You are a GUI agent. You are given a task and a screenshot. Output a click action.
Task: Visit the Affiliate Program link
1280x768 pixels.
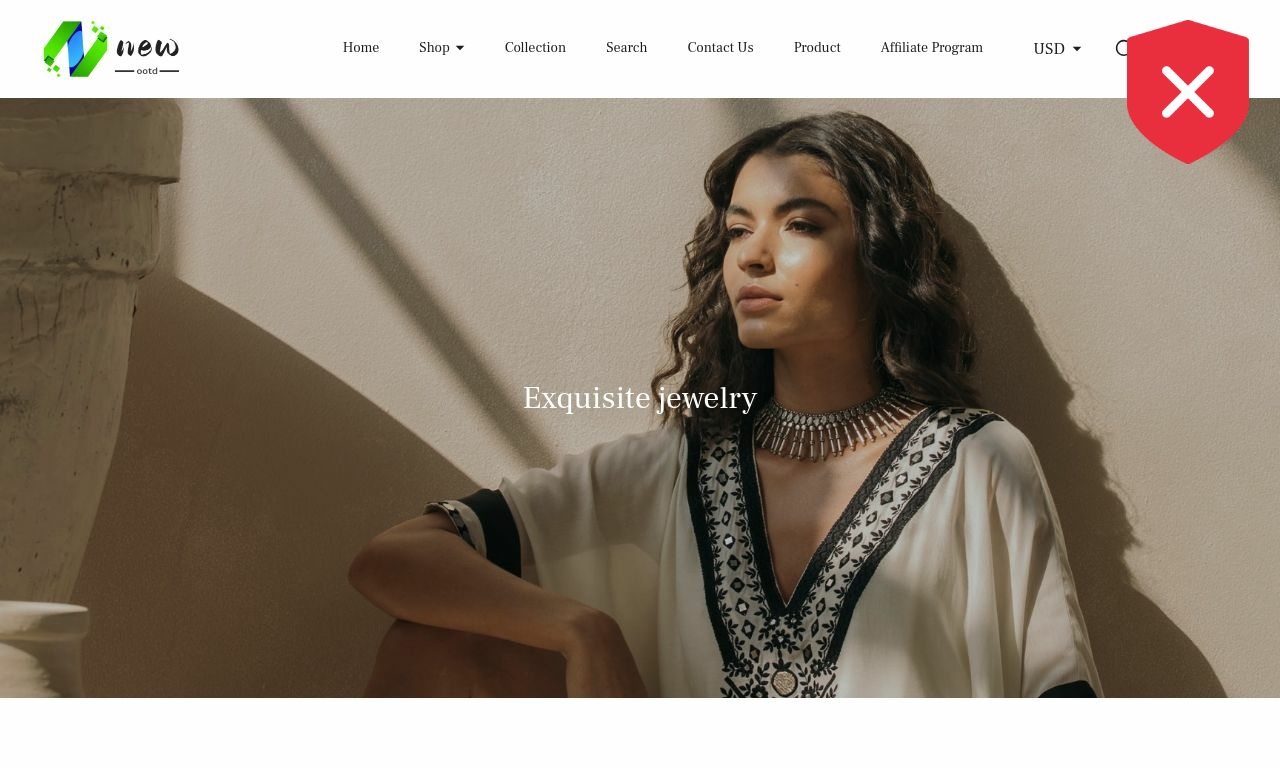(932, 48)
